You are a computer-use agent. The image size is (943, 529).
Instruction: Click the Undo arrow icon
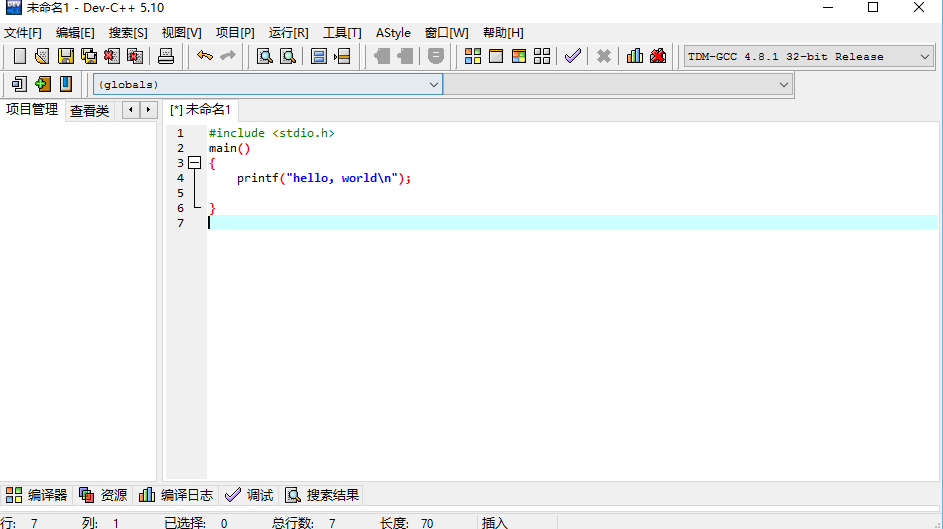click(x=205, y=56)
